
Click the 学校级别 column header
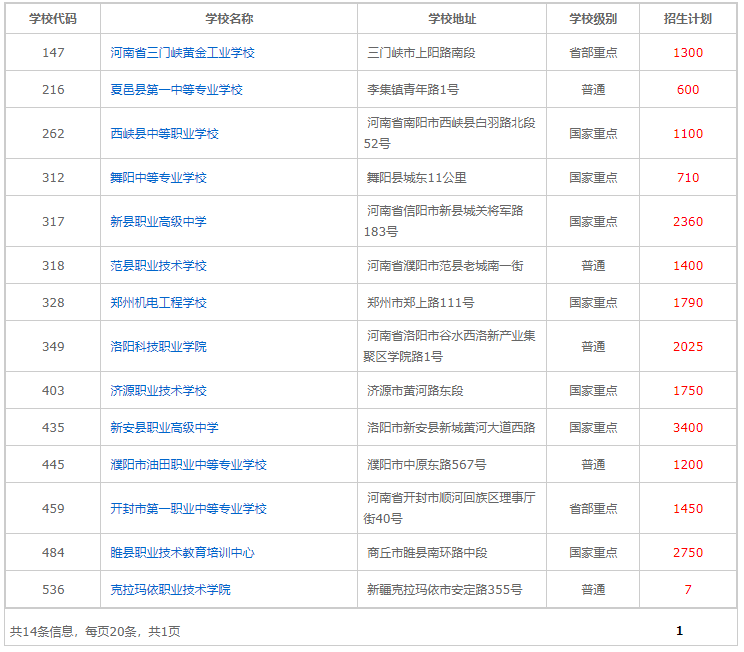pyautogui.click(x=593, y=19)
